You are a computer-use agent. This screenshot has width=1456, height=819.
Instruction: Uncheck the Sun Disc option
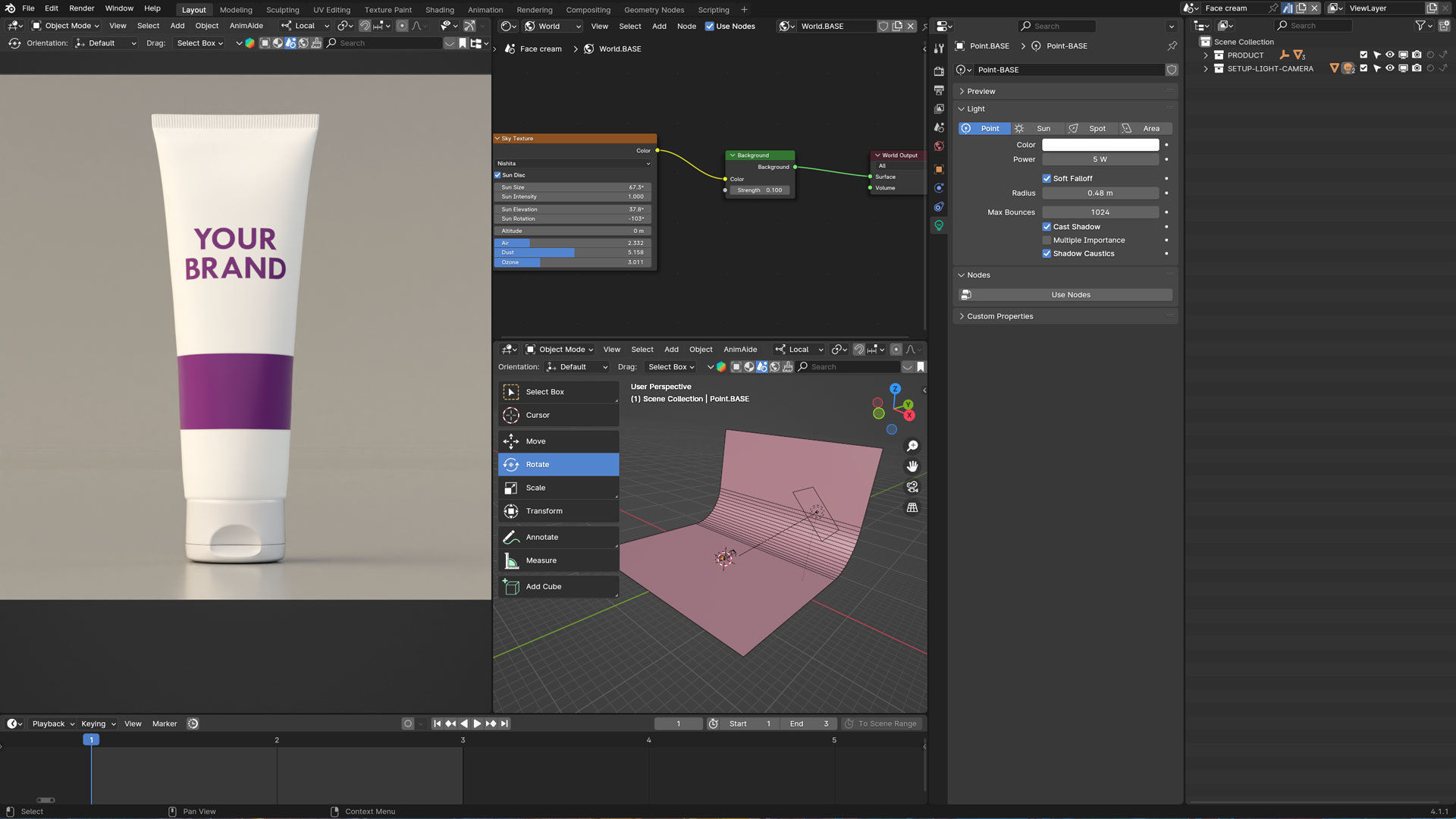[x=497, y=175]
